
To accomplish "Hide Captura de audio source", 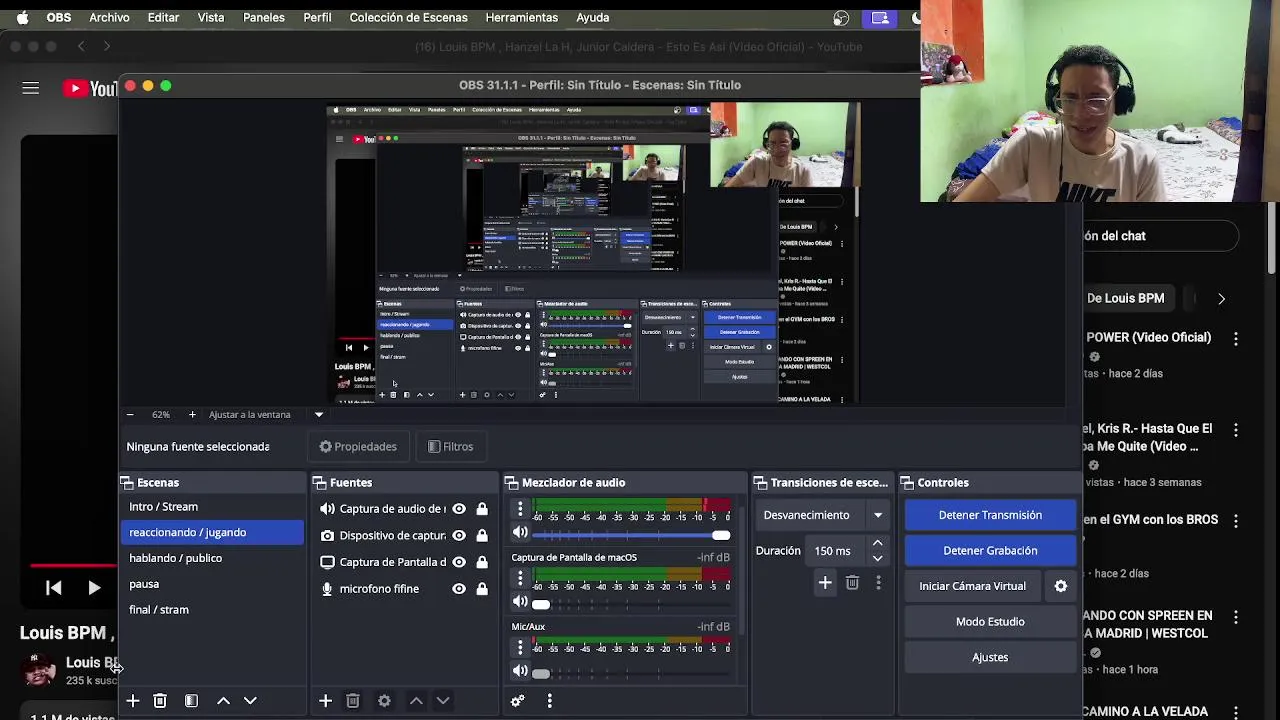I will [459, 509].
